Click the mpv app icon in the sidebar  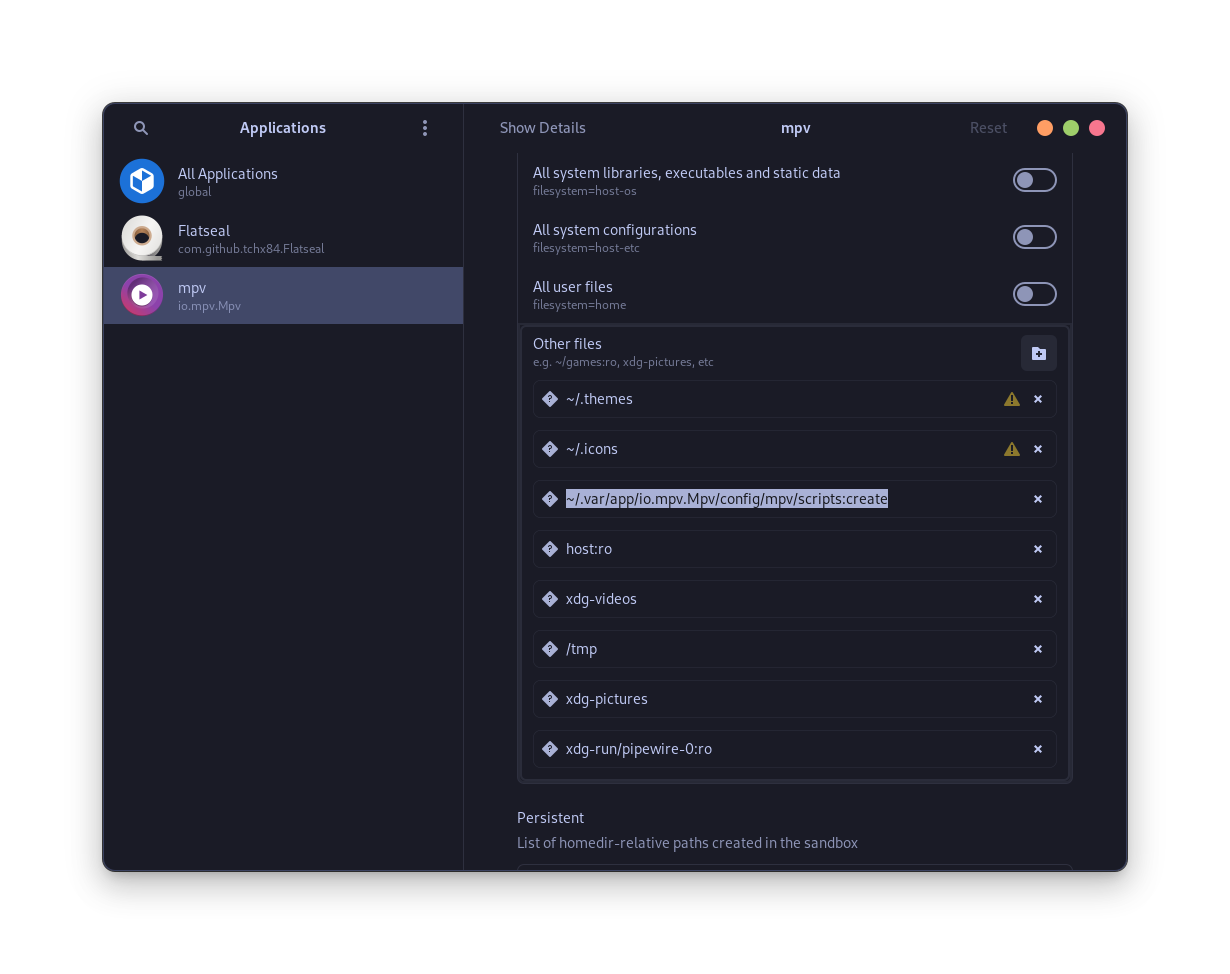(142, 295)
